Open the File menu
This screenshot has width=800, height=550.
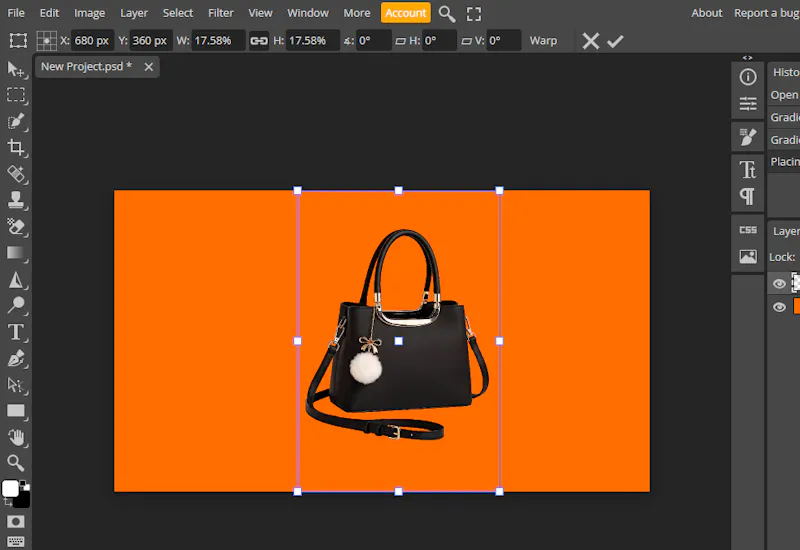point(16,13)
